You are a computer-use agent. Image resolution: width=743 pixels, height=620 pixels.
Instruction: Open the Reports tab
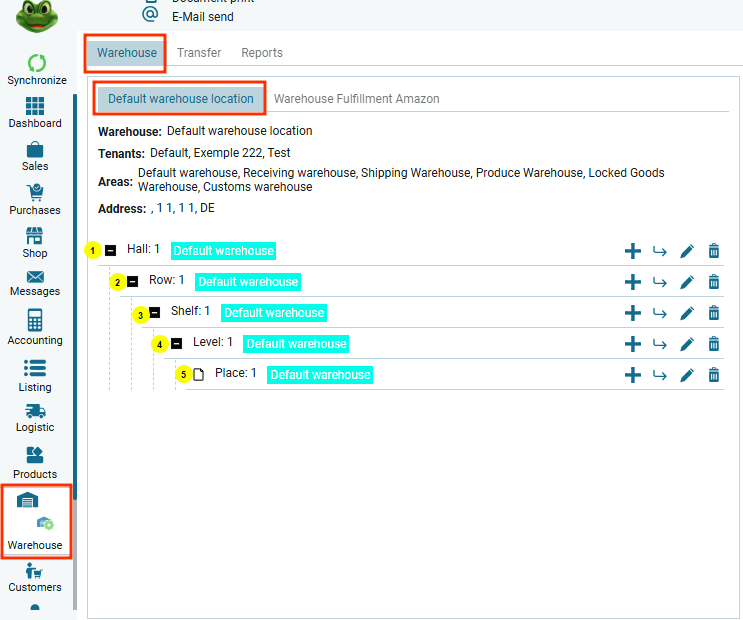(262, 53)
